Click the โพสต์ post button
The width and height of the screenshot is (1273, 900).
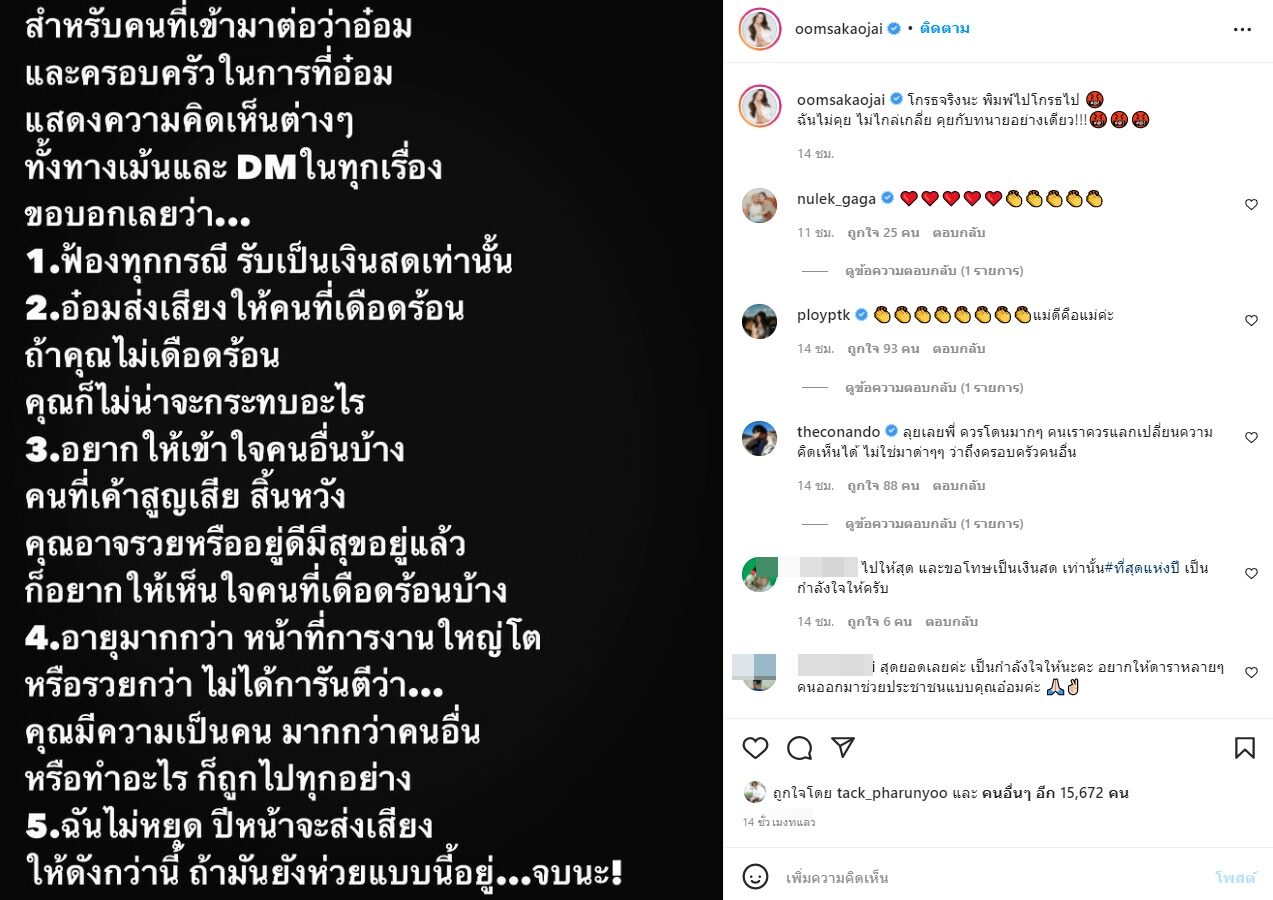click(x=1235, y=877)
